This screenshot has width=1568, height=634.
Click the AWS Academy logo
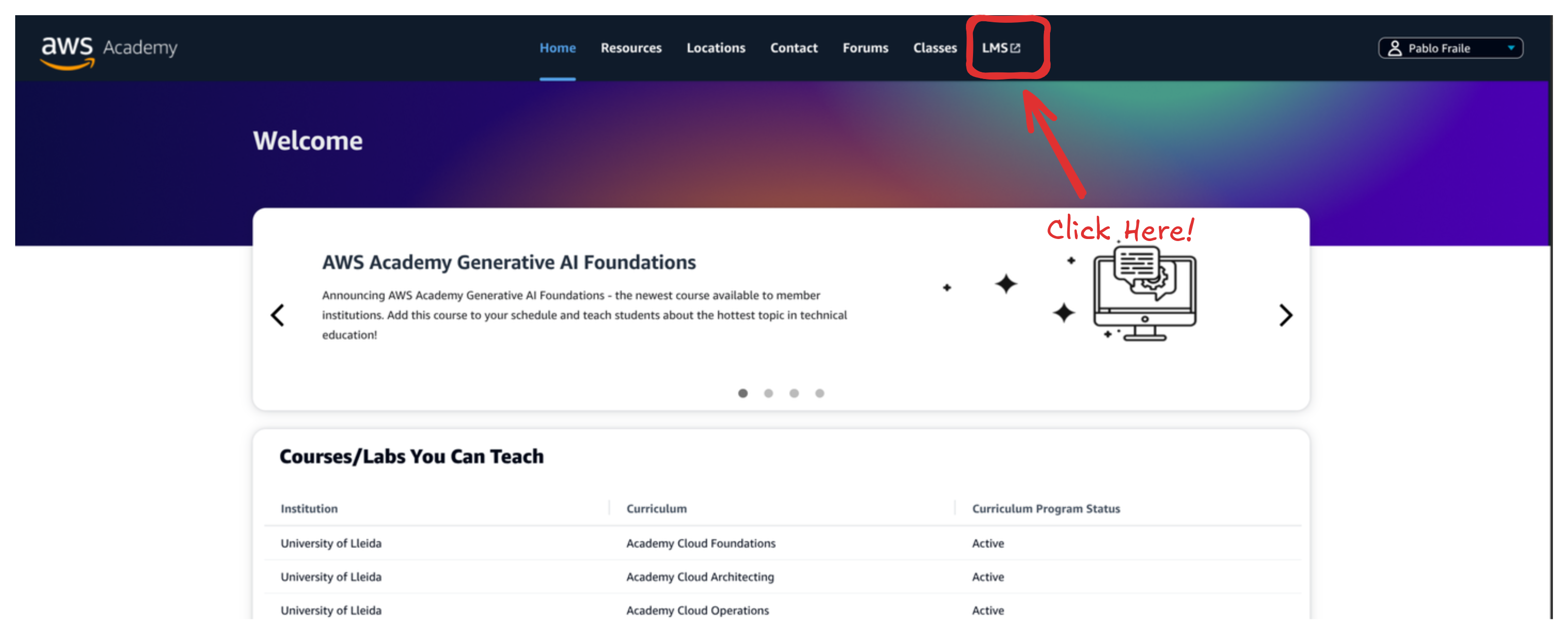[x=108, y=51]
